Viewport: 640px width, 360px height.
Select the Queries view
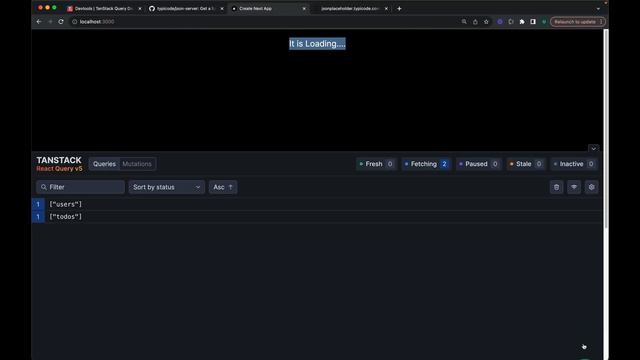pos(104,164)
